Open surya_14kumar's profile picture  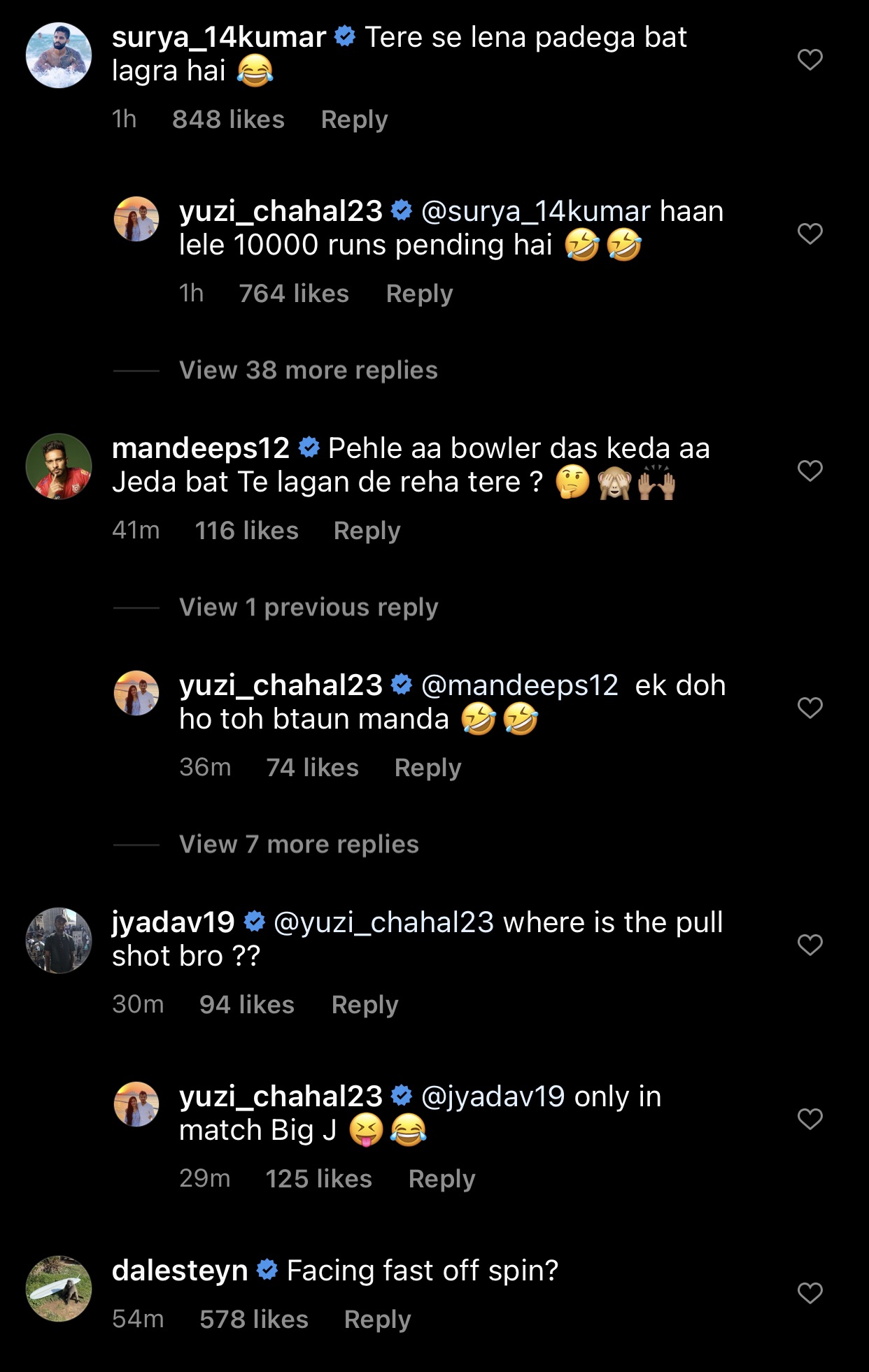tap(59, 55)
